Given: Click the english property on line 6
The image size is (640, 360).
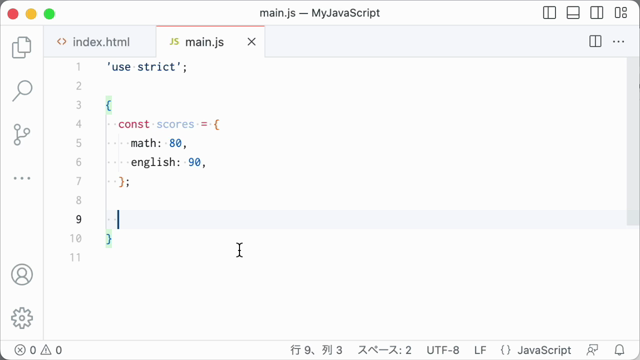Looking at the screenshot, I should (x=153, y=162).
